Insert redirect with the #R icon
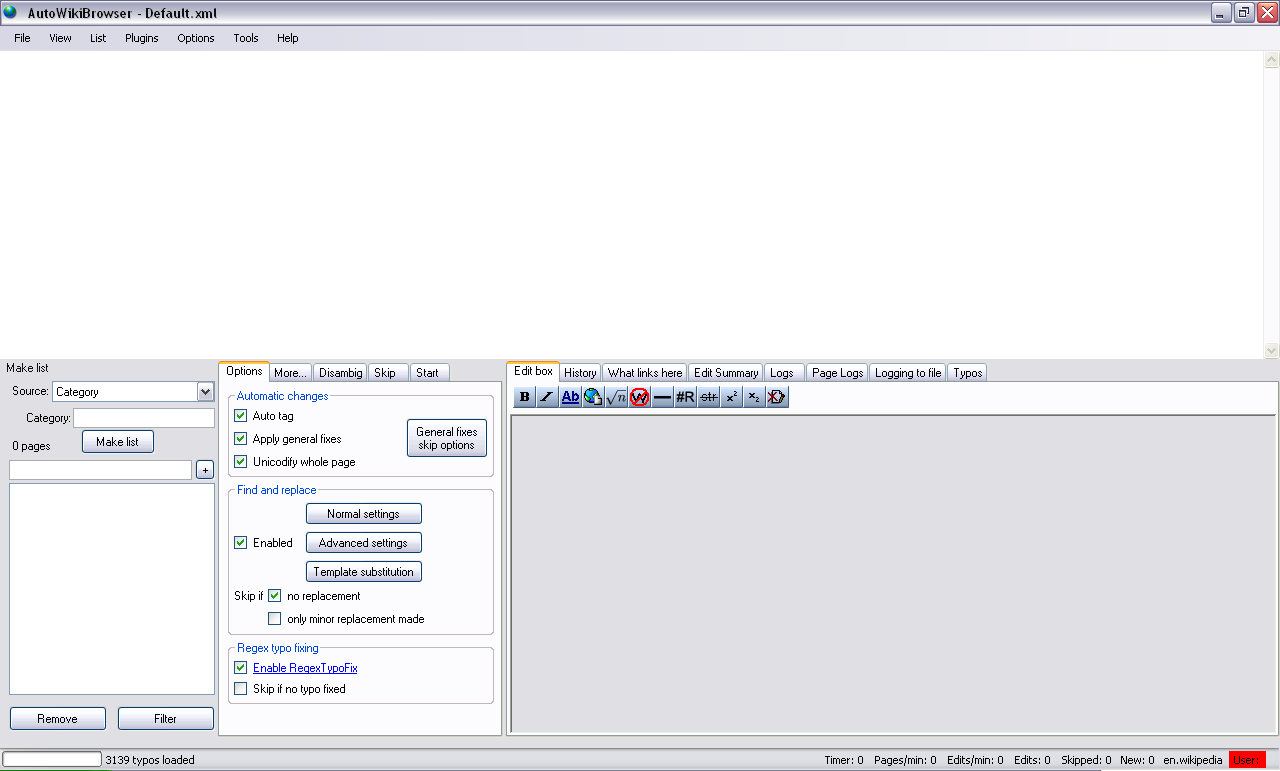This screenshot has height=771, width=1280. click(x=685, y=397)
